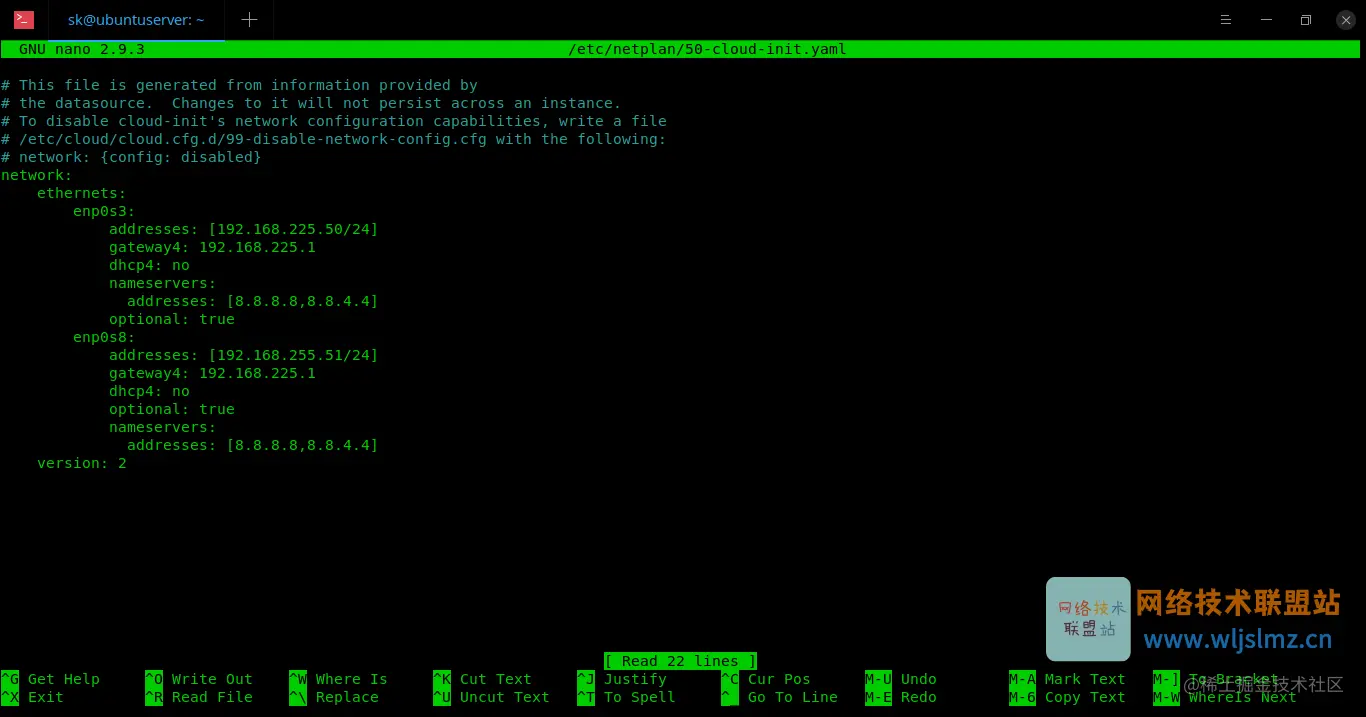Click the M-E Redo shortcut
Viewport: 1366px width, 717px height.
901,697
